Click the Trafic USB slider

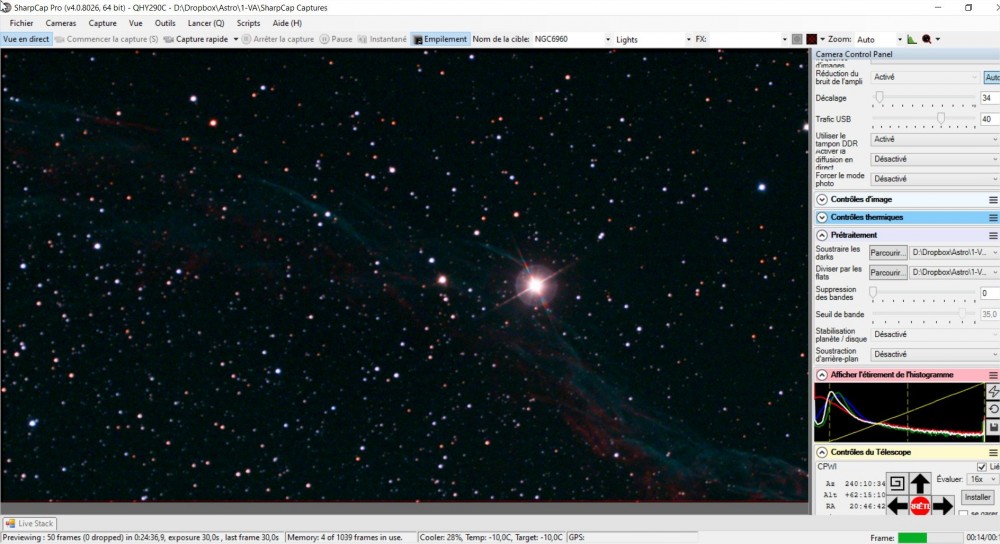click(924, 119)
